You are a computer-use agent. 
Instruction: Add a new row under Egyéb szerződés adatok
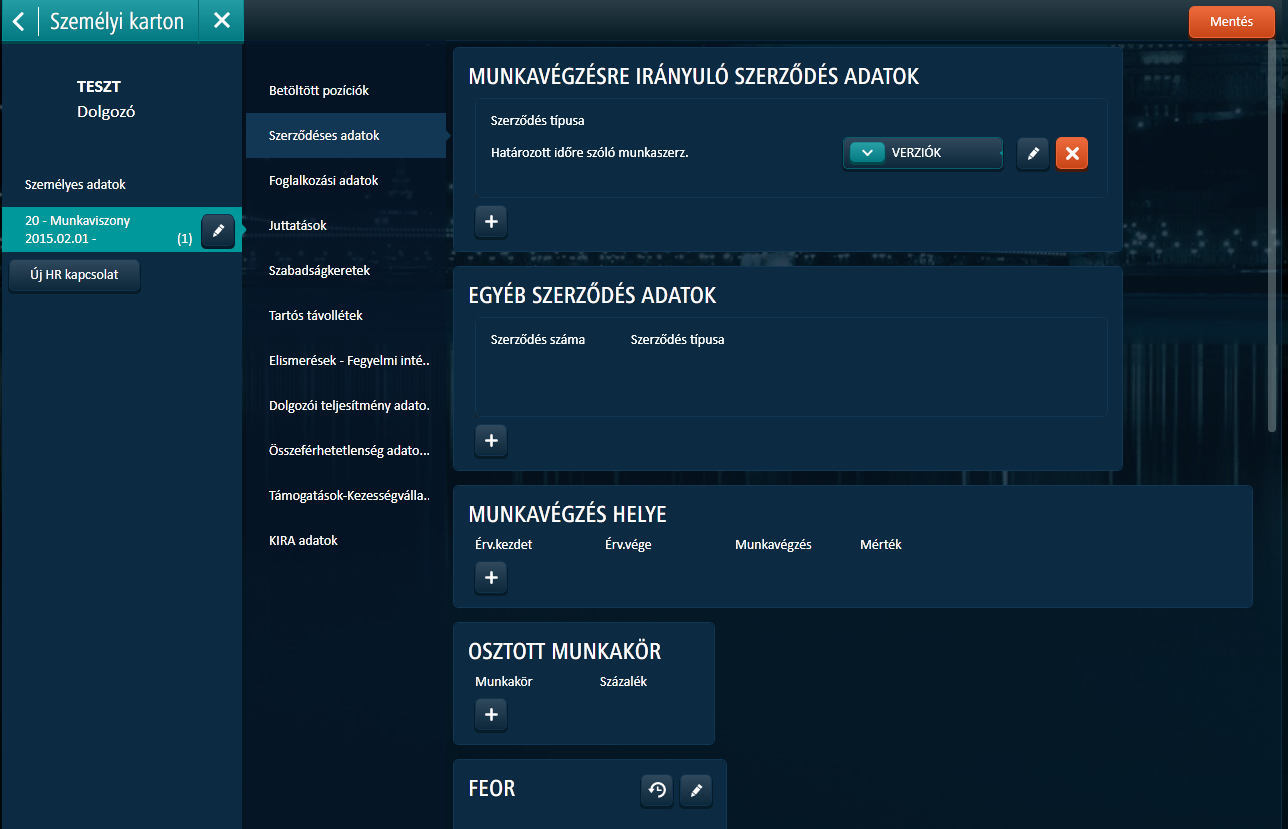[x=491, y=440]
